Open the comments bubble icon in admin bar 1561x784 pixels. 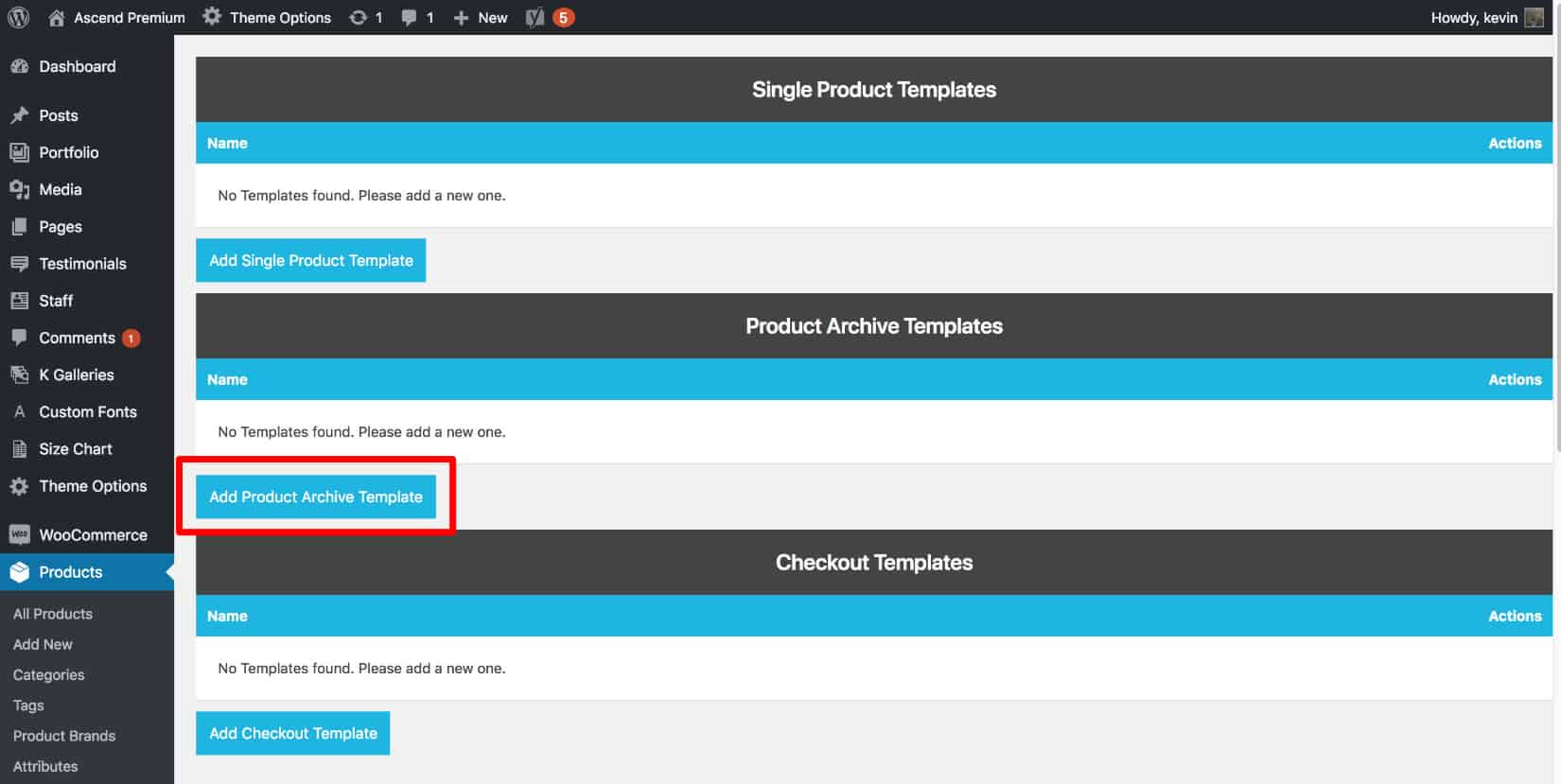point(409,17)
